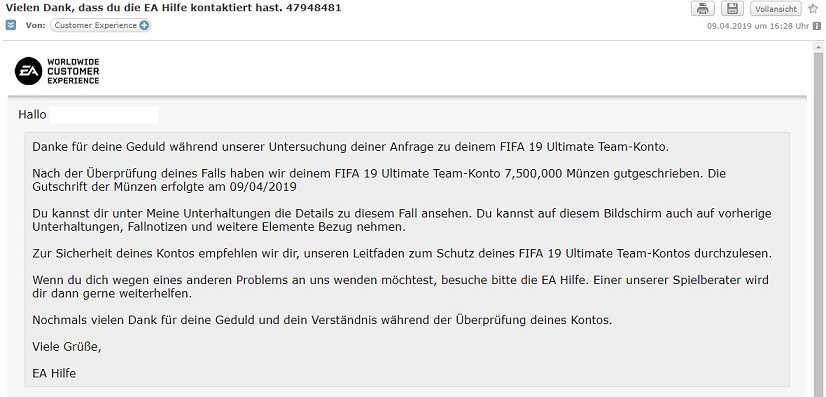
Task: Click the received date 09.04.2019 um 16:28 Uhr
Action: 758,26
